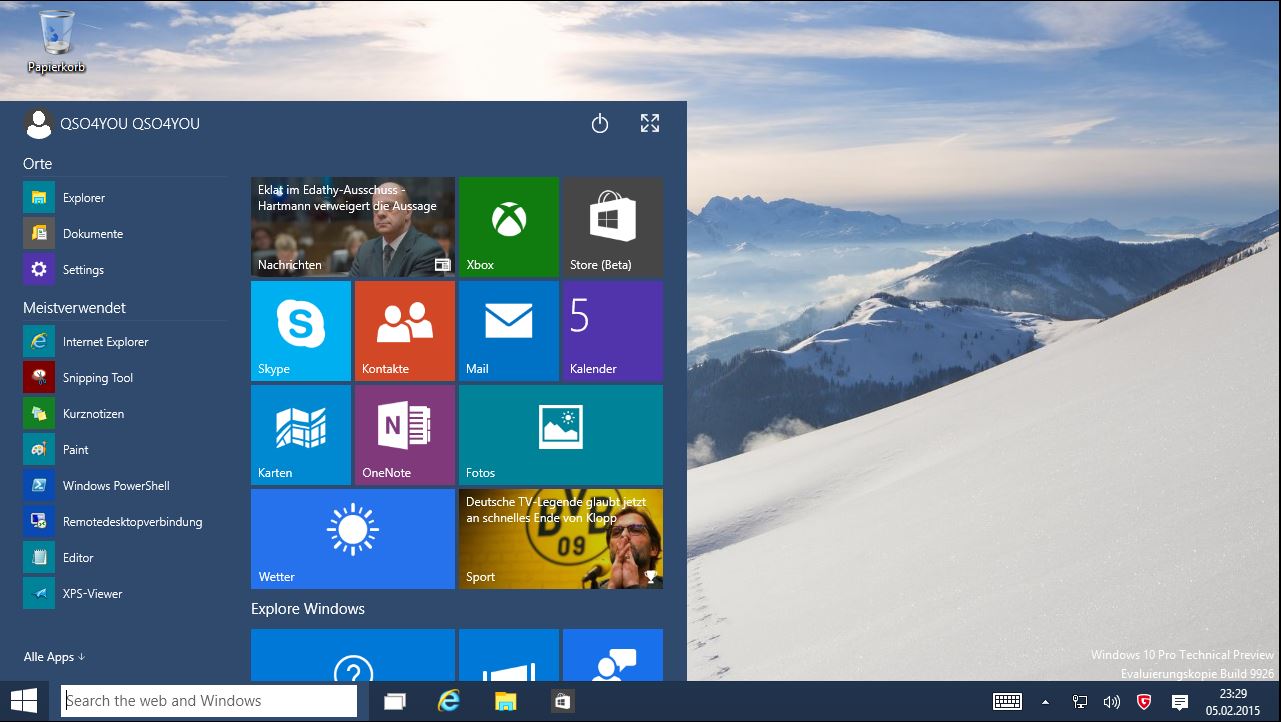This screenshot has height=722, width=1281.
Task: Open Task View on the taskbar
Action: (394, 702)
